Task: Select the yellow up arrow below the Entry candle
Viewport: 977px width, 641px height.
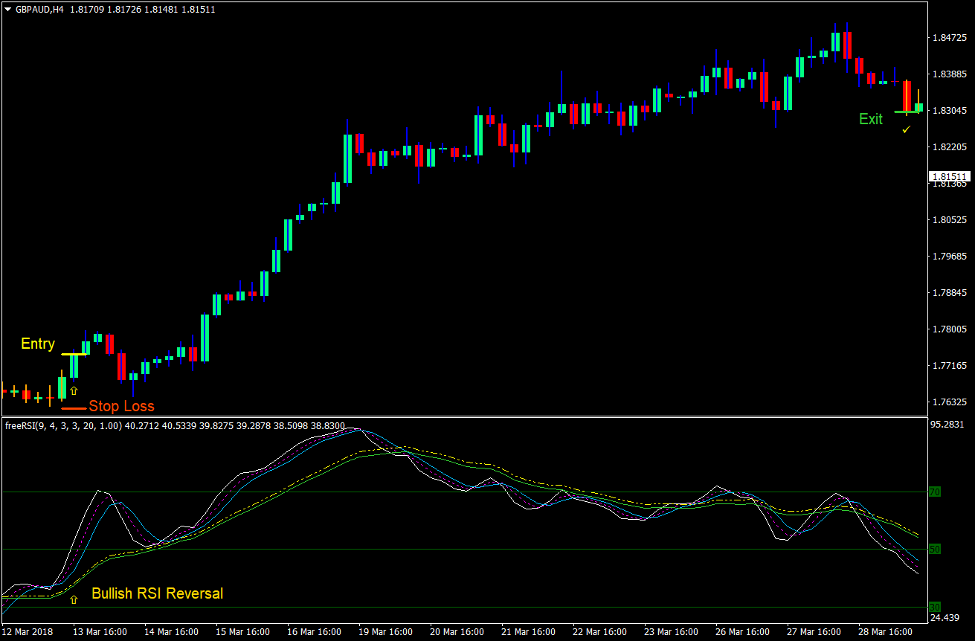Action: (x=74, y=391)
